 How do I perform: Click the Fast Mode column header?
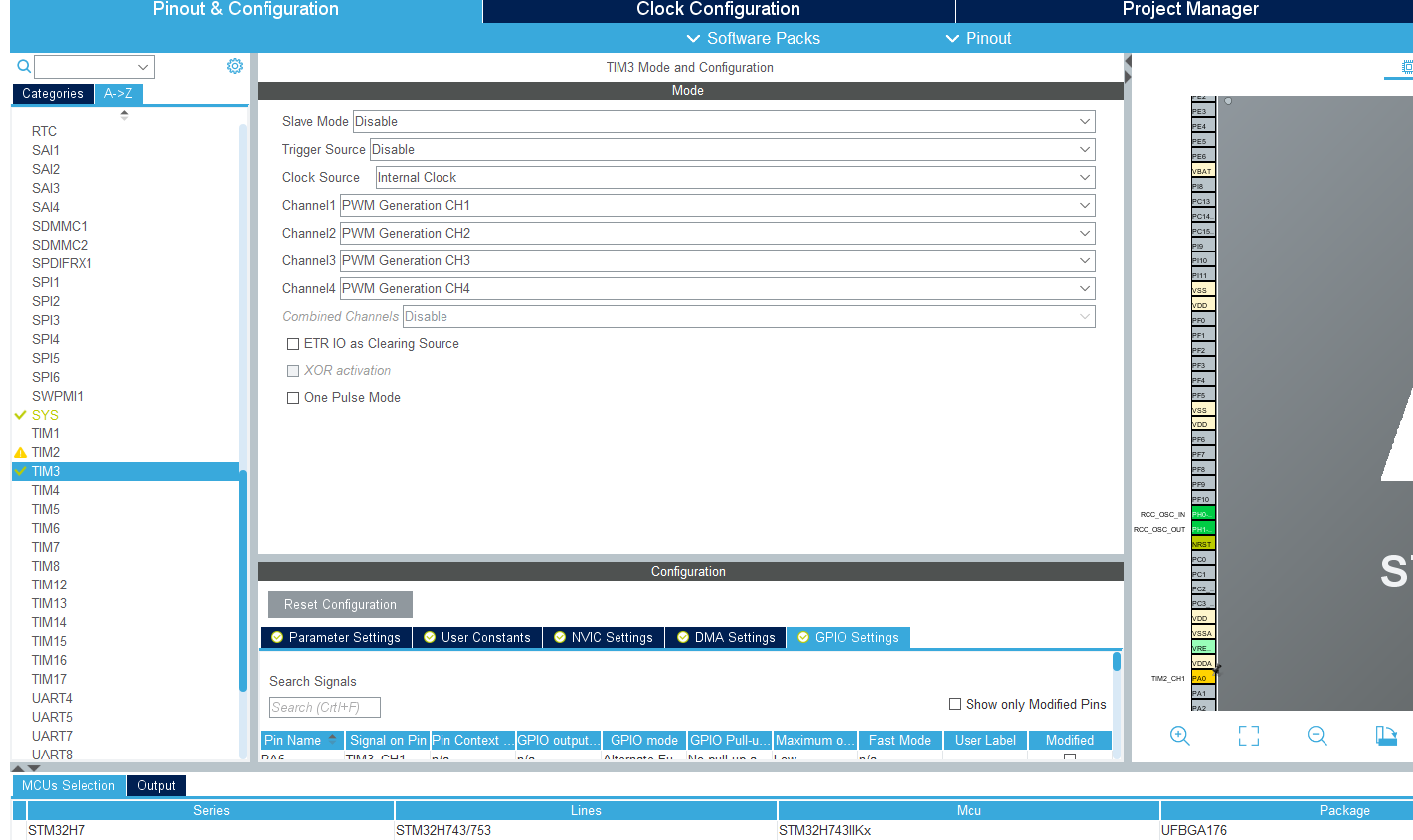pyautogui.click(x=900, y=740)
